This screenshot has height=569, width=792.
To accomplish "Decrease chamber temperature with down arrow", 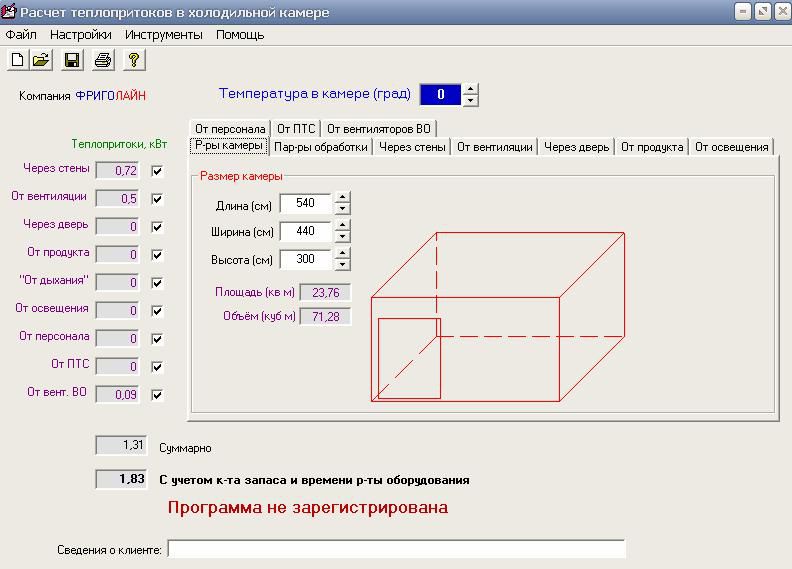I will [471, 100].
